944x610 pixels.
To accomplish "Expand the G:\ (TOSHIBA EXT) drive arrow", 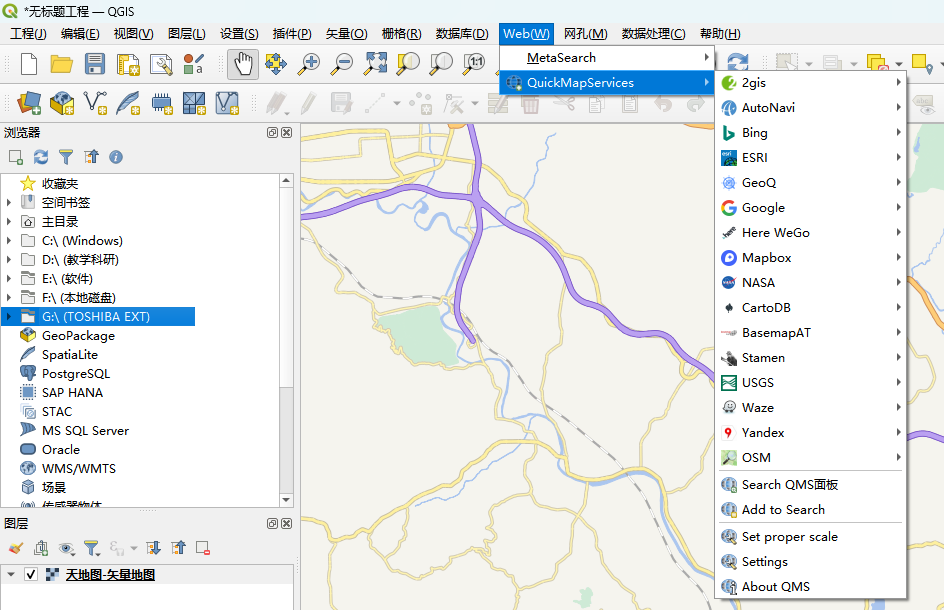I will (8, 316).
